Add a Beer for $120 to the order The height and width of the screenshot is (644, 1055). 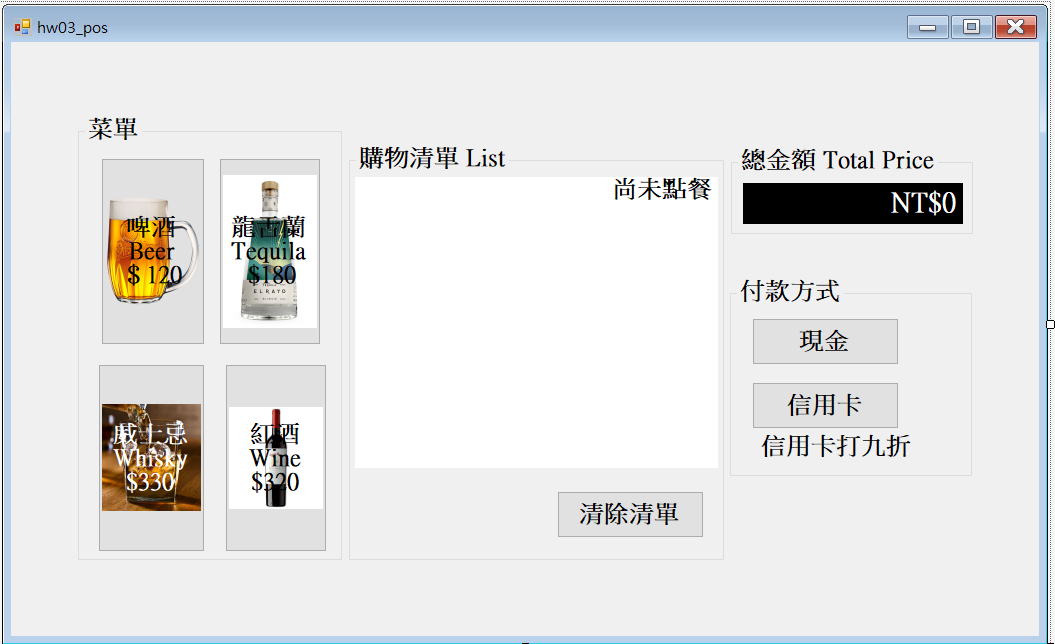tap(153, 251)
